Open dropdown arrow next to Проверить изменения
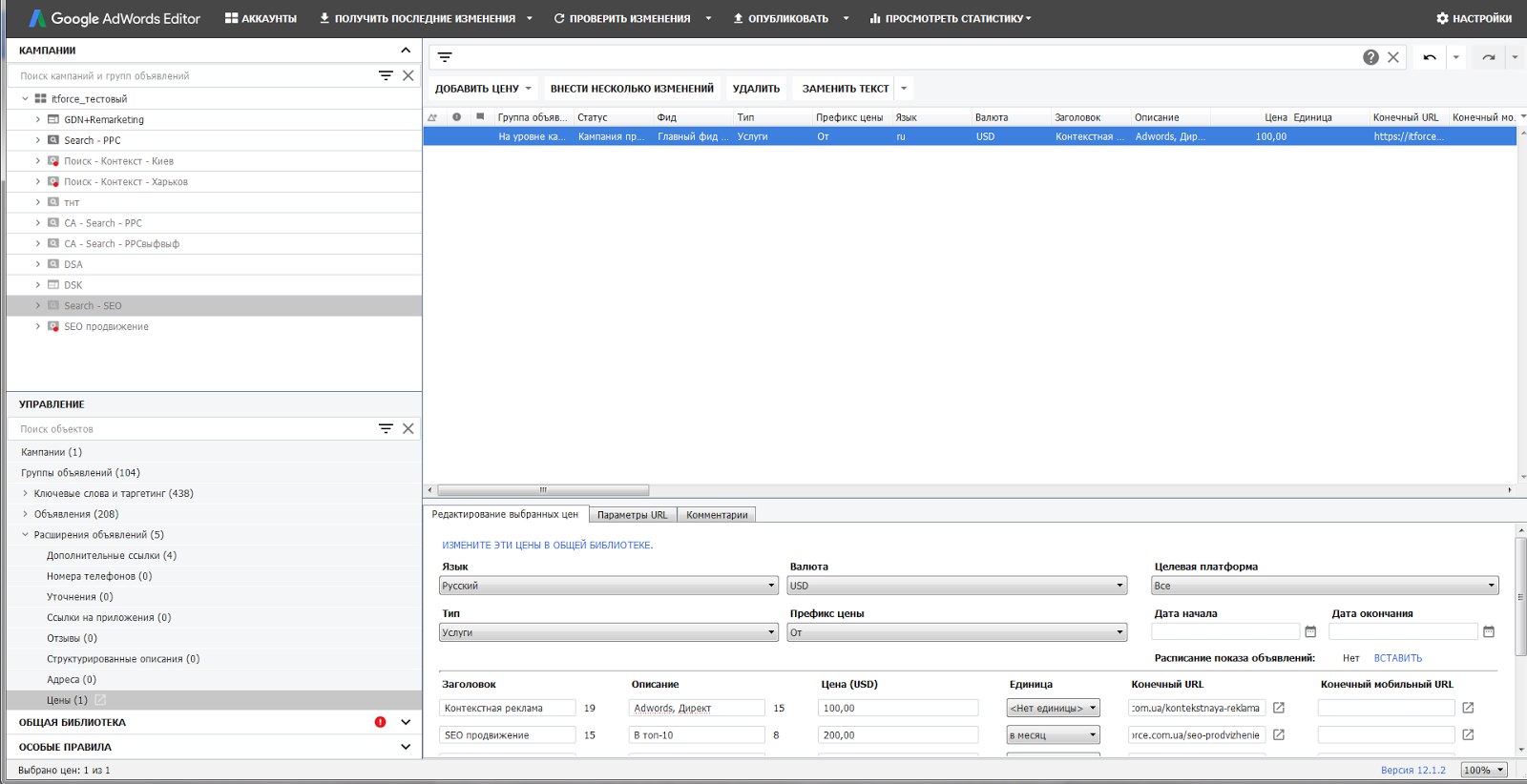Viewport: 1527px width, 784px height. pyautogui.click(x=708, y=18)
